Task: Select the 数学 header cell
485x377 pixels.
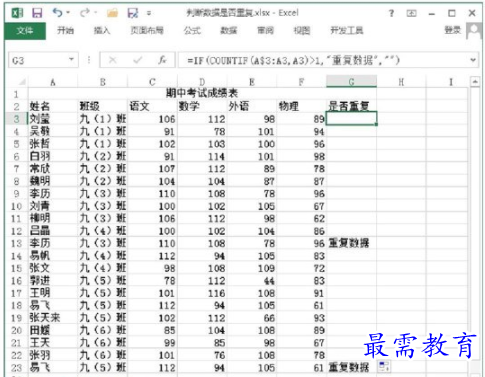Action: (x=202, y=106)
